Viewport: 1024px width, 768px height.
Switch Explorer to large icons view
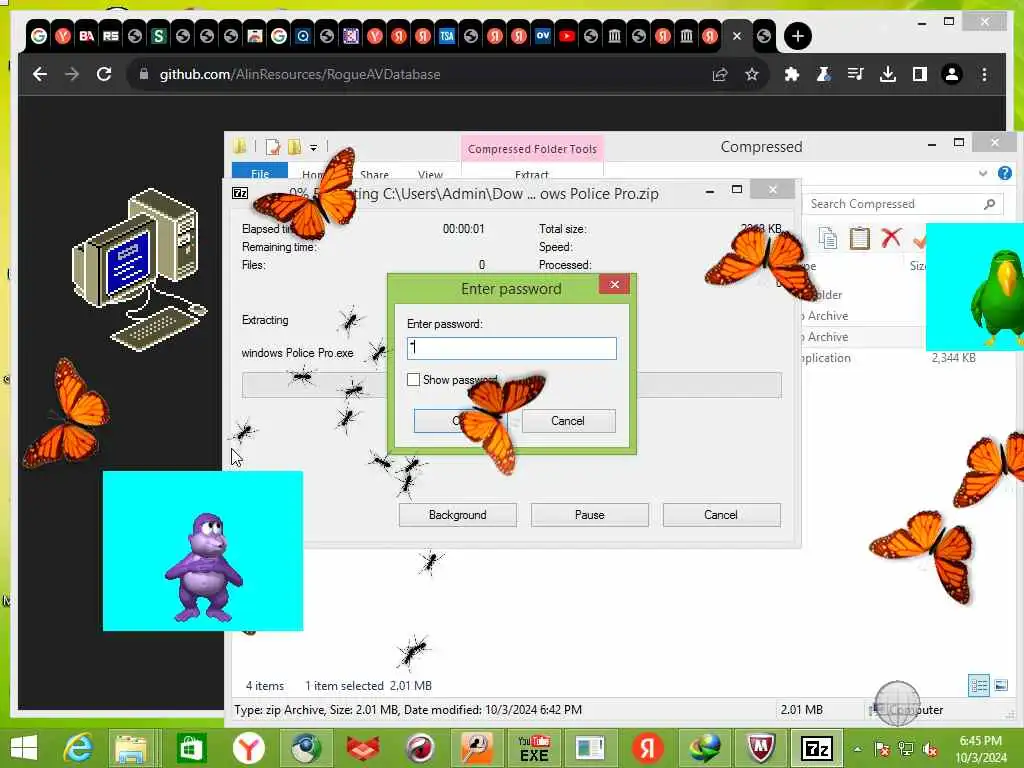click(x=1001, y=686)
